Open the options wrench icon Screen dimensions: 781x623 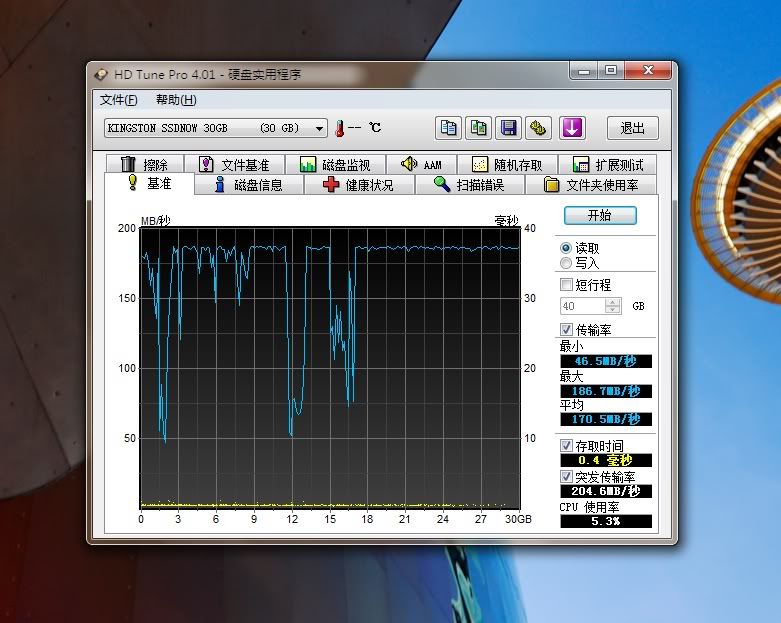[539, 128]
